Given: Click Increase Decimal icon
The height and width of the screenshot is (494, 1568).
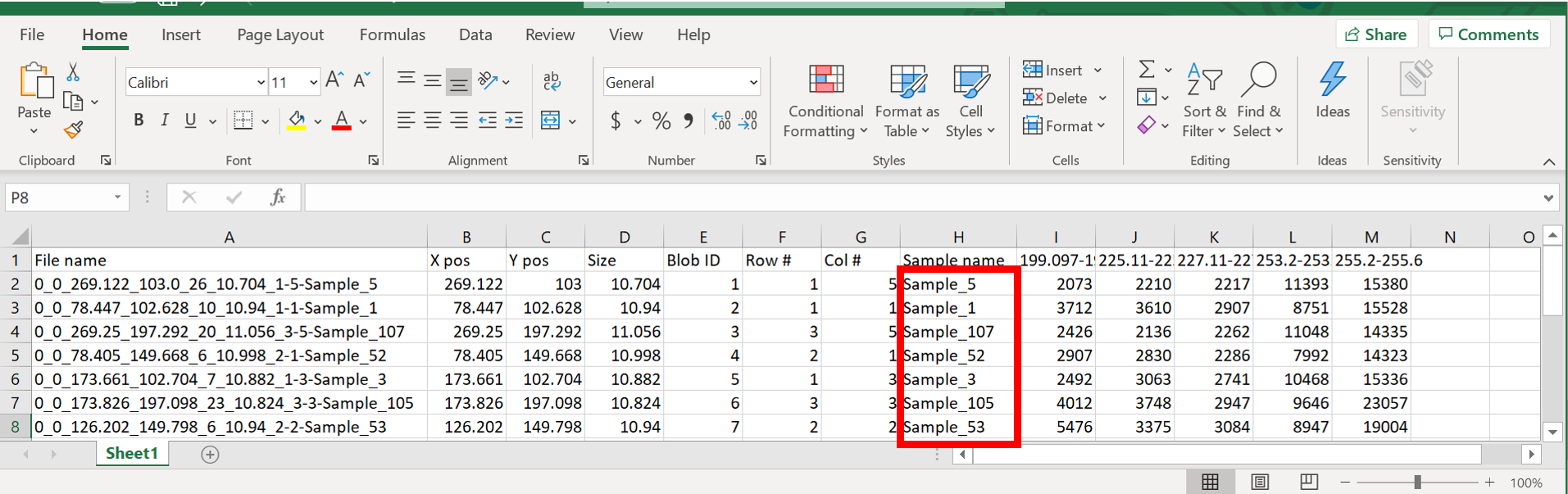Looking at the screenshot, I should 721,121.
